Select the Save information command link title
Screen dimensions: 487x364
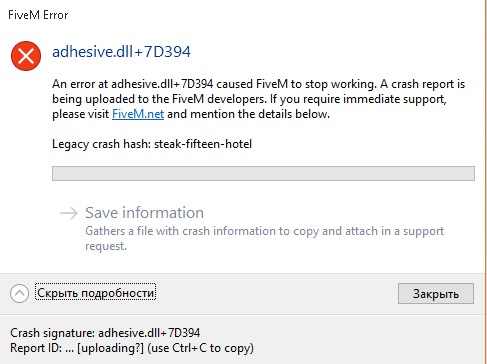(144, 213)
